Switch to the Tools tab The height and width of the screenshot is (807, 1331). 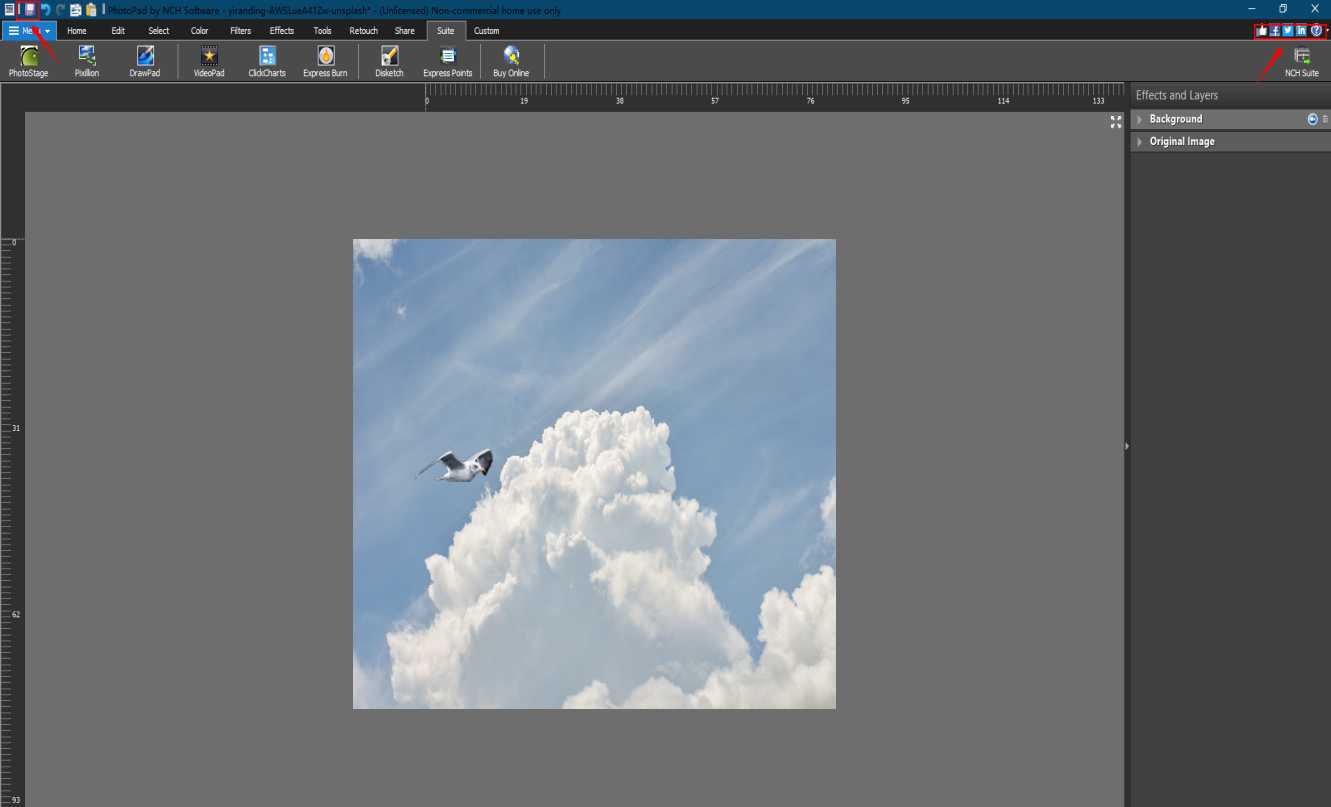tap(323, 31)
